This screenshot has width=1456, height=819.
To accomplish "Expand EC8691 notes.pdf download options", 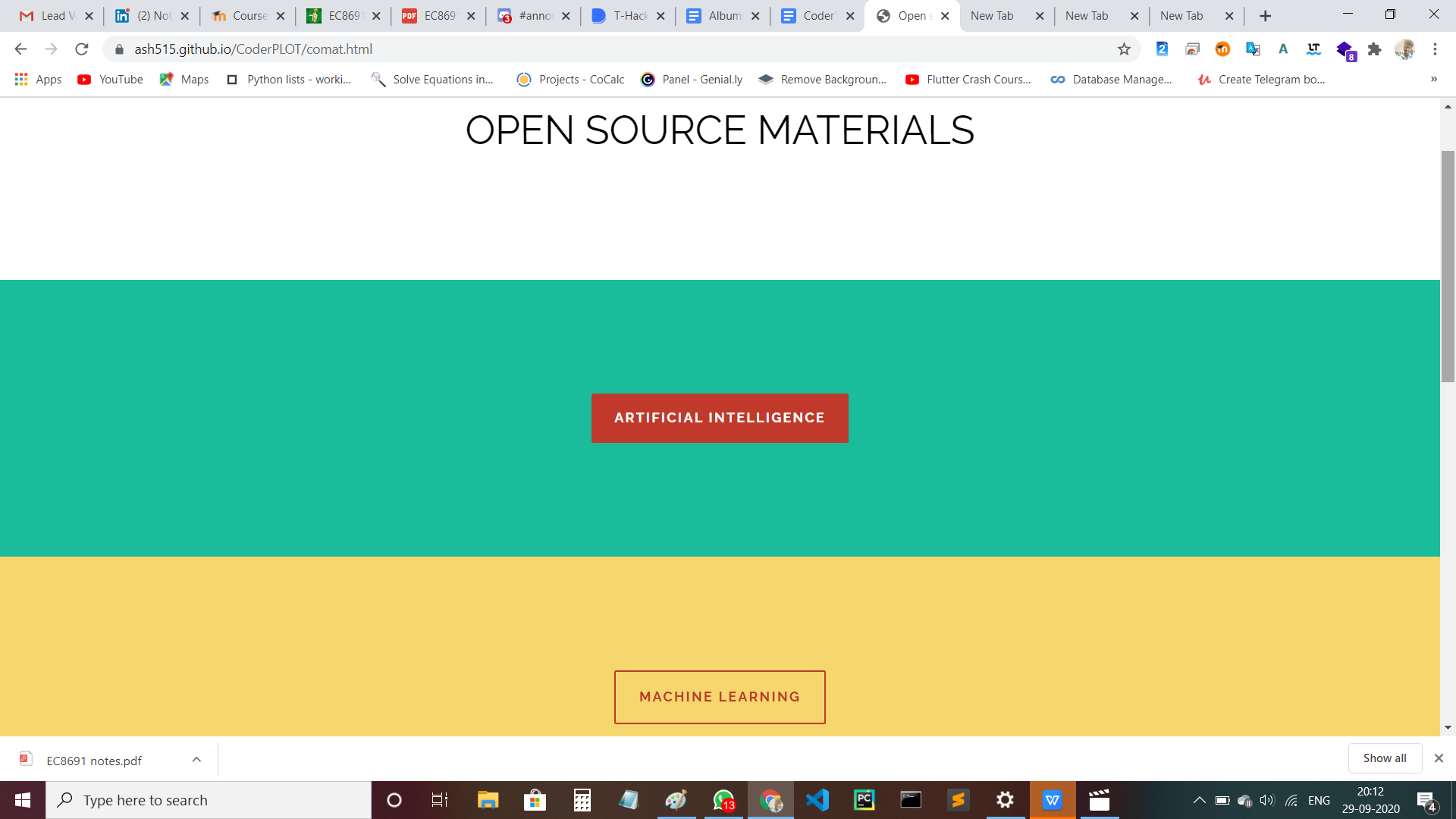I will (x=196, y=760).
